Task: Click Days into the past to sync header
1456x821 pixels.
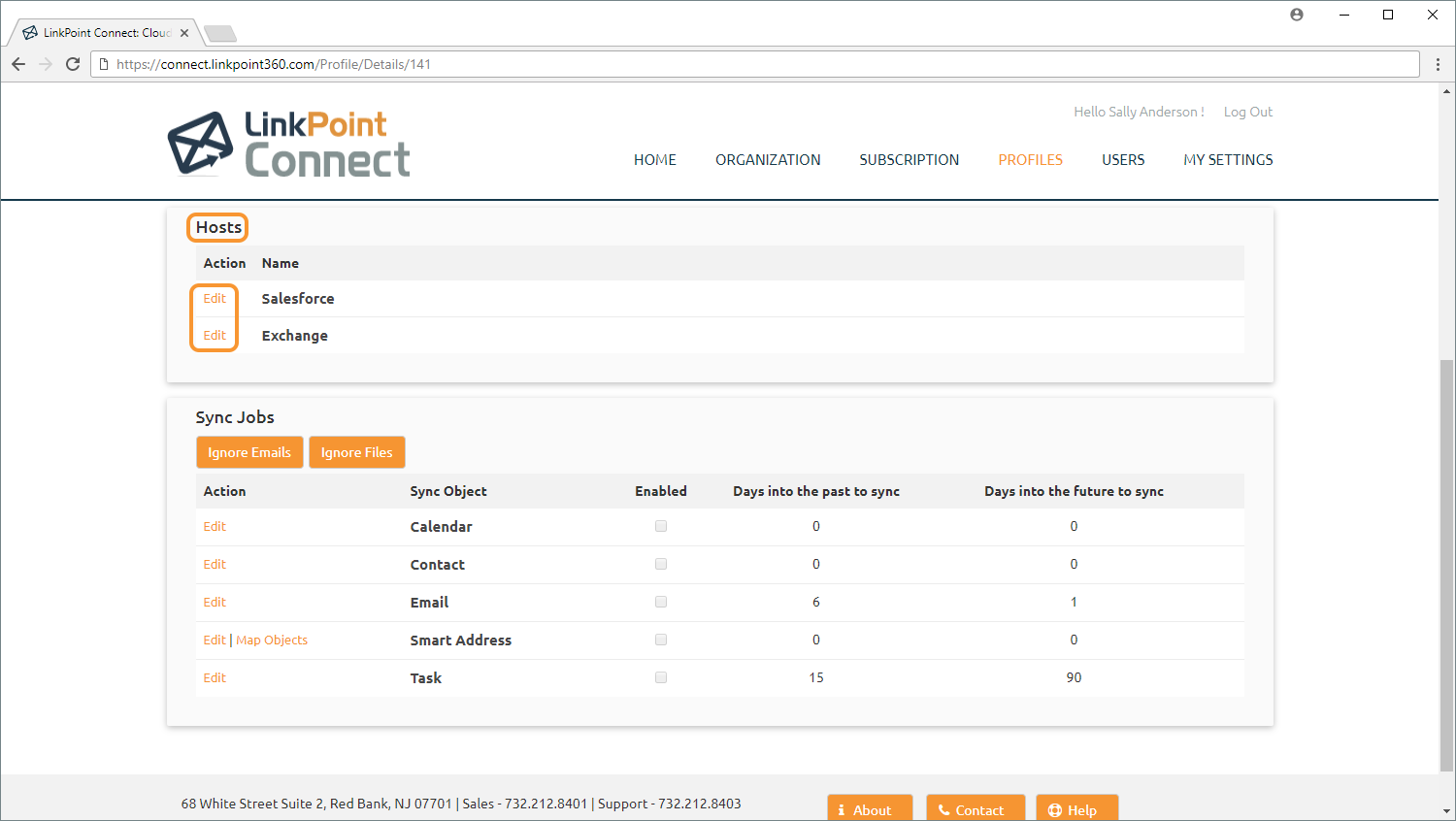Action: click(x=816, y=491)
